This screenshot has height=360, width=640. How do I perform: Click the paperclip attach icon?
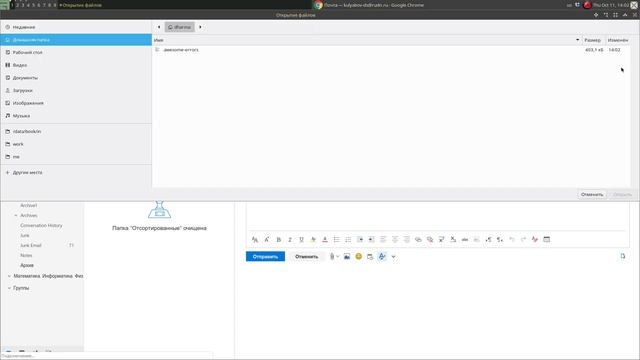[x=332, y=257]
